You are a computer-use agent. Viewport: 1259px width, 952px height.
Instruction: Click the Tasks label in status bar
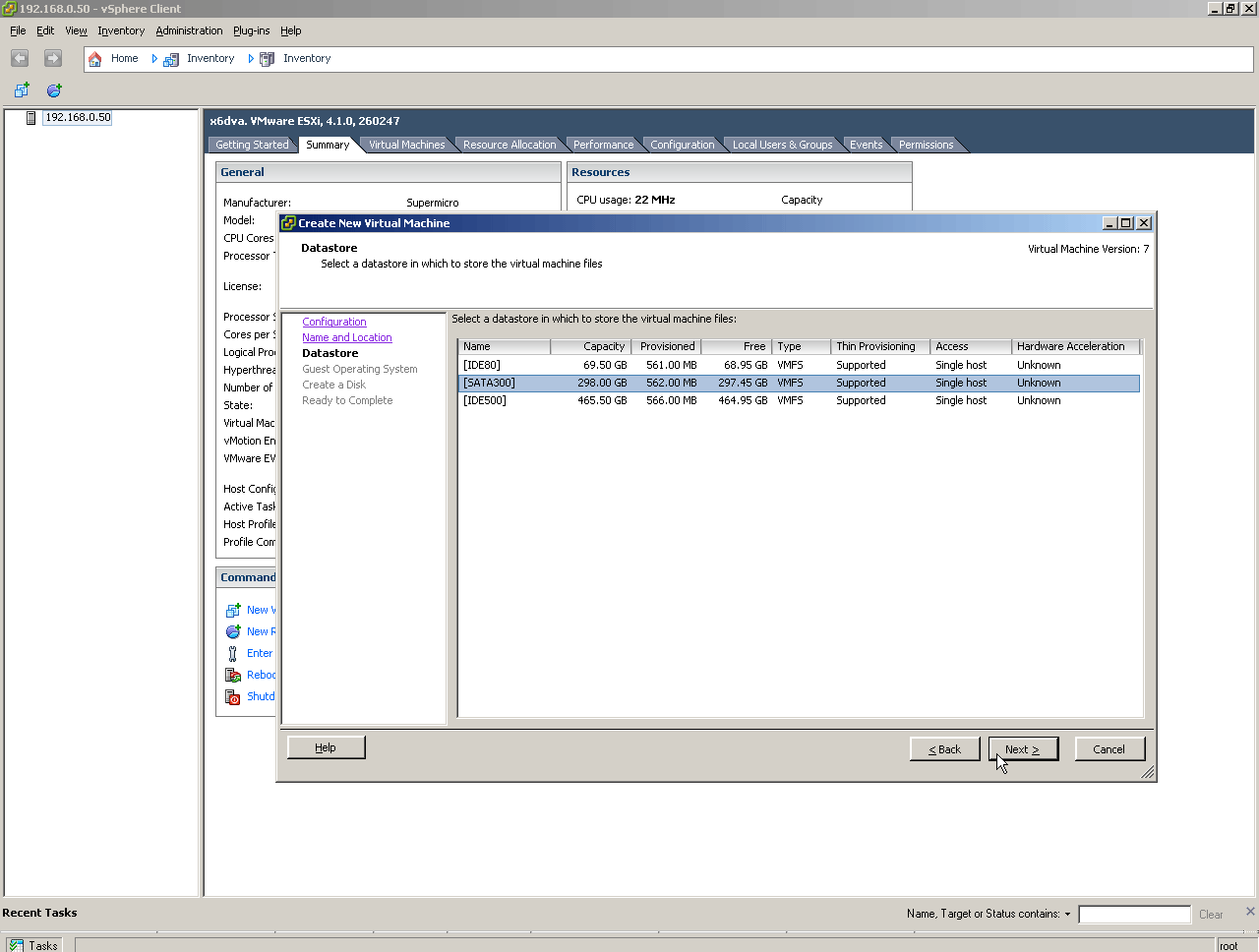click(x=43, y=946)
